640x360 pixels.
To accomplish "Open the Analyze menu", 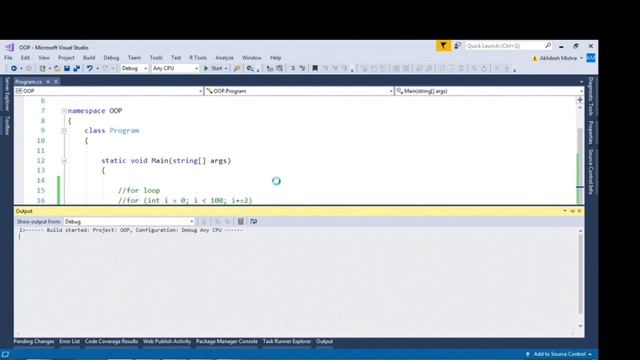I will click(224, 58).
